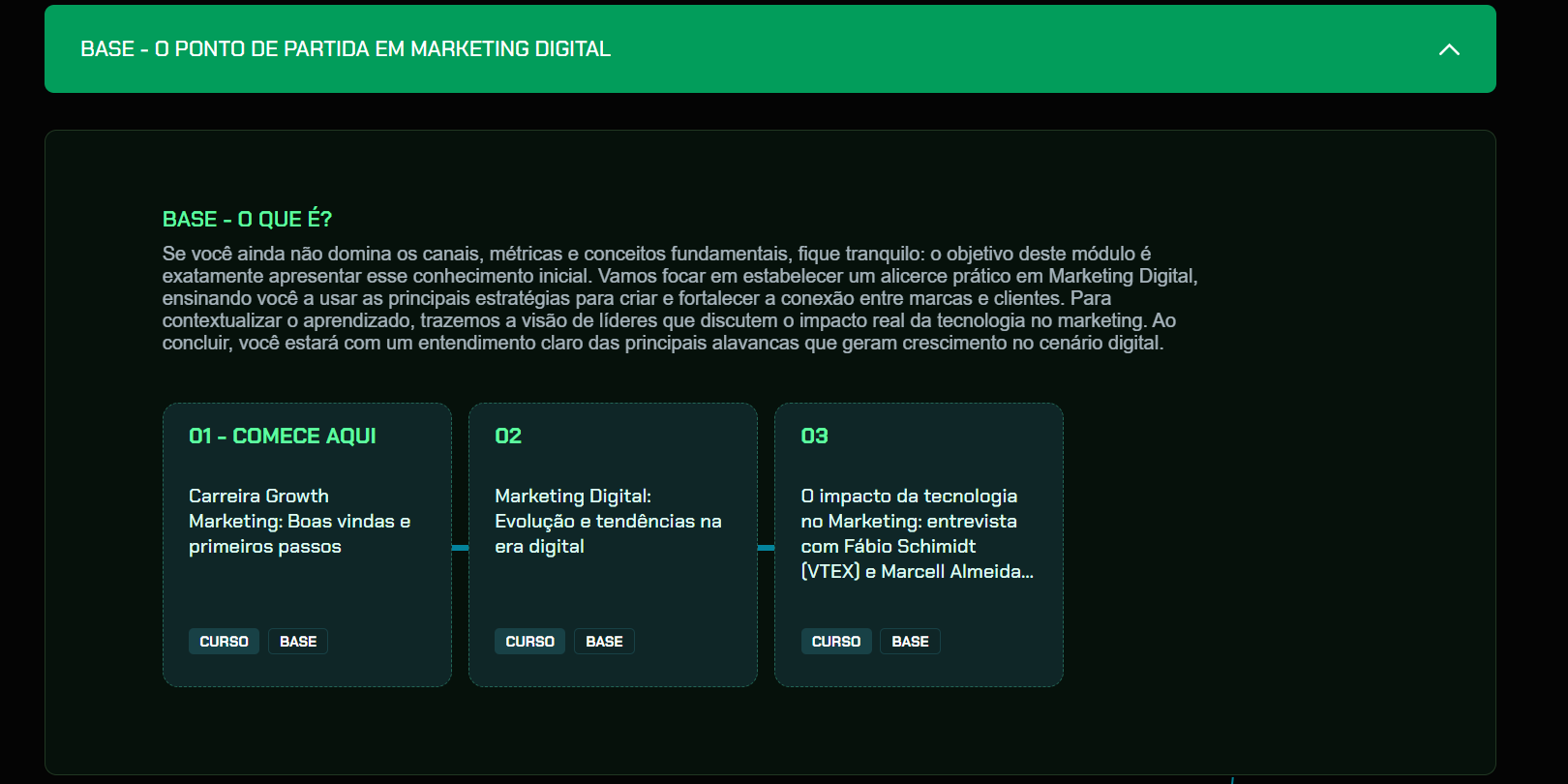The height and width of the screenshot is (784, 1568).
Task: Click the '03' card number heading
Action: point(814,436)
